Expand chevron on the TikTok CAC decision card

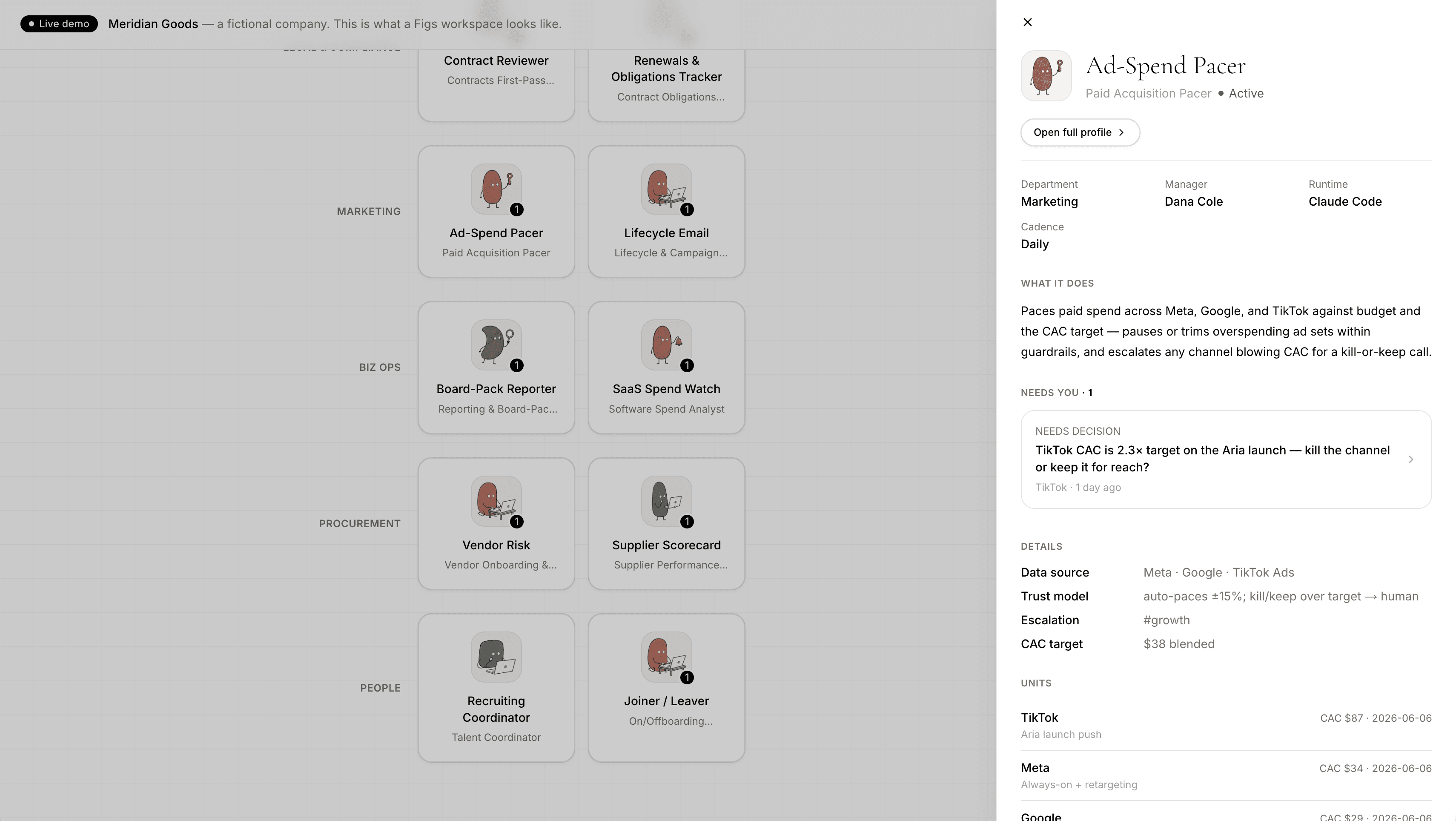pos(1410,459)
